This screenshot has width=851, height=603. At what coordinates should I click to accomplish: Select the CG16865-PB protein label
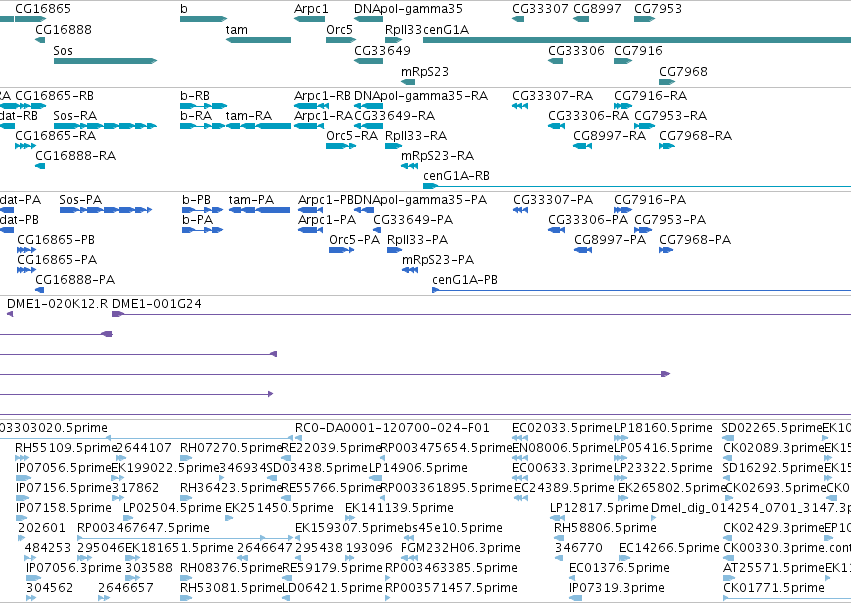tap(56, 240)
